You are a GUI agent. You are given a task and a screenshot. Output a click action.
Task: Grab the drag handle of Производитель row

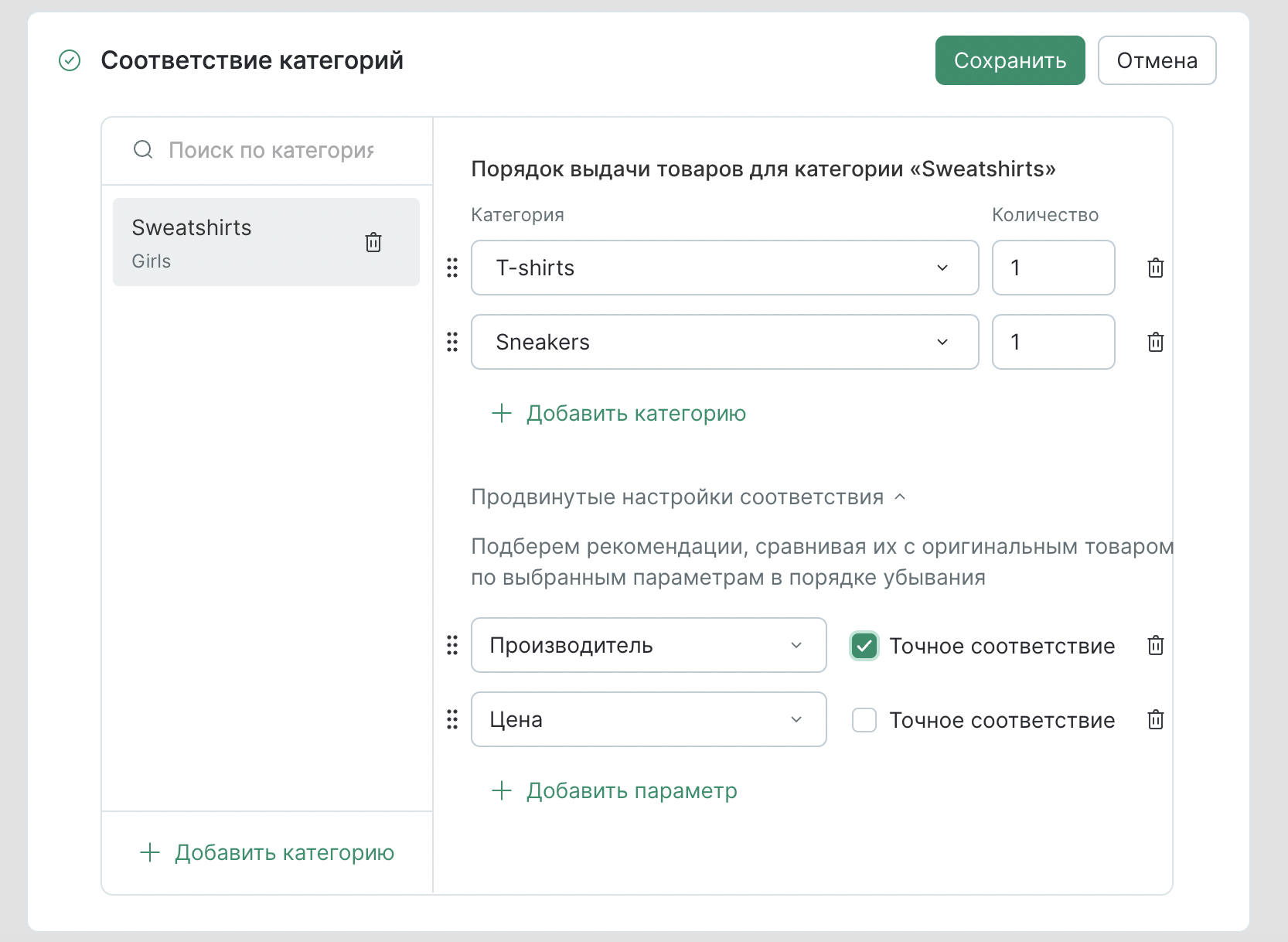point(452,645)
